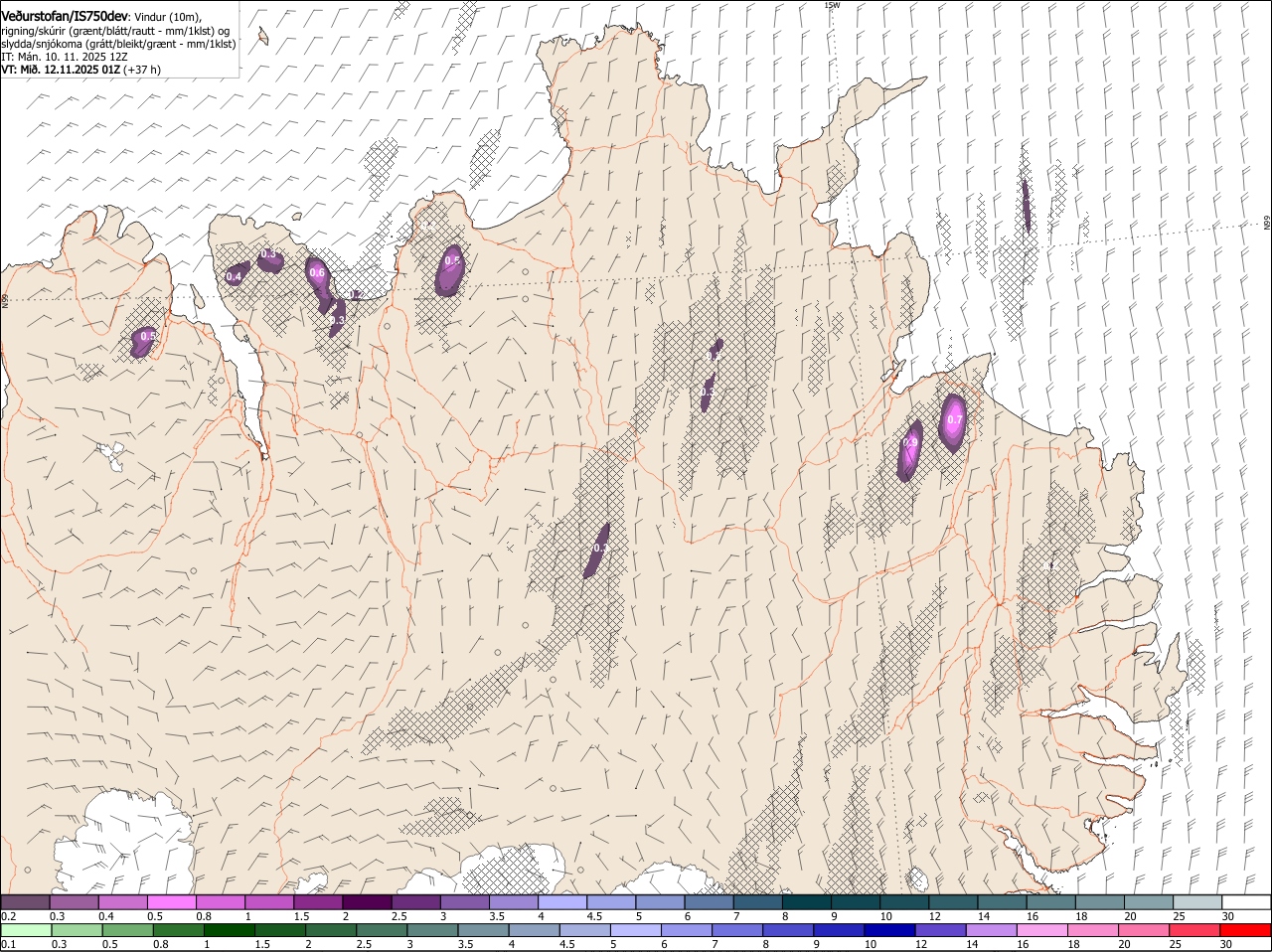Click the snowfall blob labeled 0.4
Image resolution: width=1272 pixels, height=952 pixels.
click(x=235, y=275)
